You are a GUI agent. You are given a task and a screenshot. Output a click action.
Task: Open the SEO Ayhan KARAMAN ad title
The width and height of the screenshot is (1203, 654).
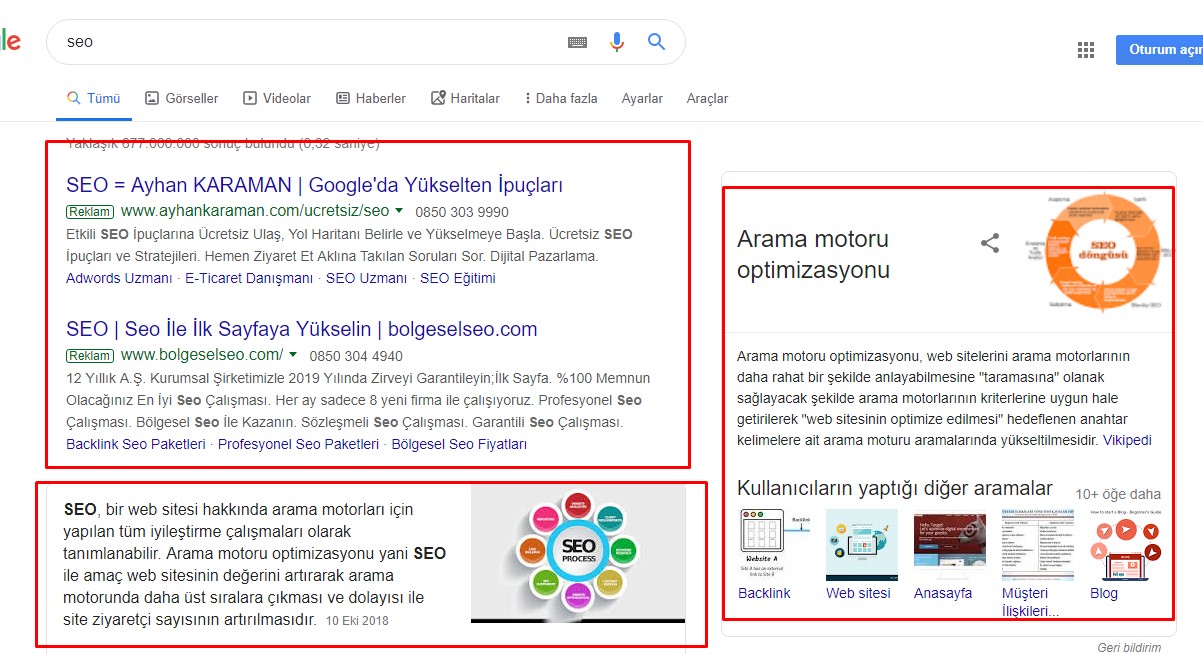point(314,185)
